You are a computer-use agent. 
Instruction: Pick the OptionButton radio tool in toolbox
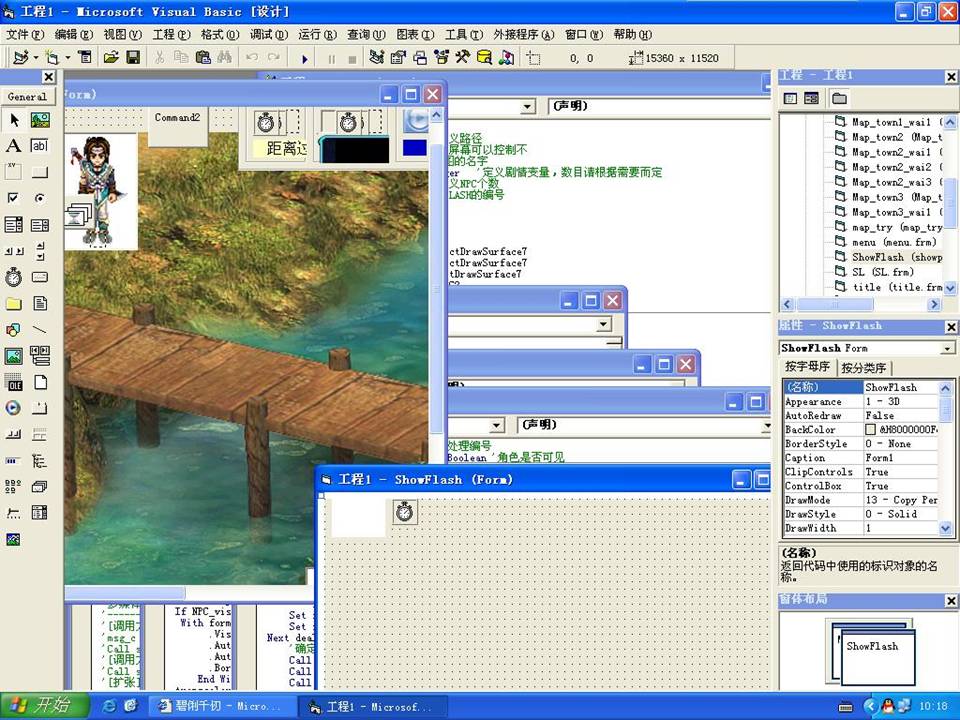(x=40, y=198)
